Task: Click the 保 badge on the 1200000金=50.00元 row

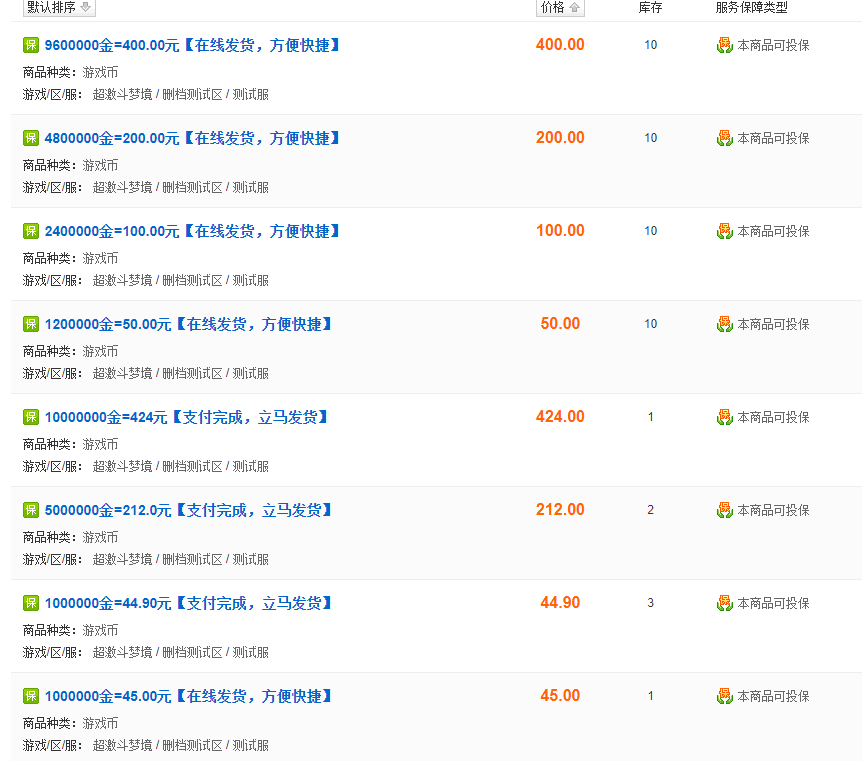Action: tap(31, 323)
